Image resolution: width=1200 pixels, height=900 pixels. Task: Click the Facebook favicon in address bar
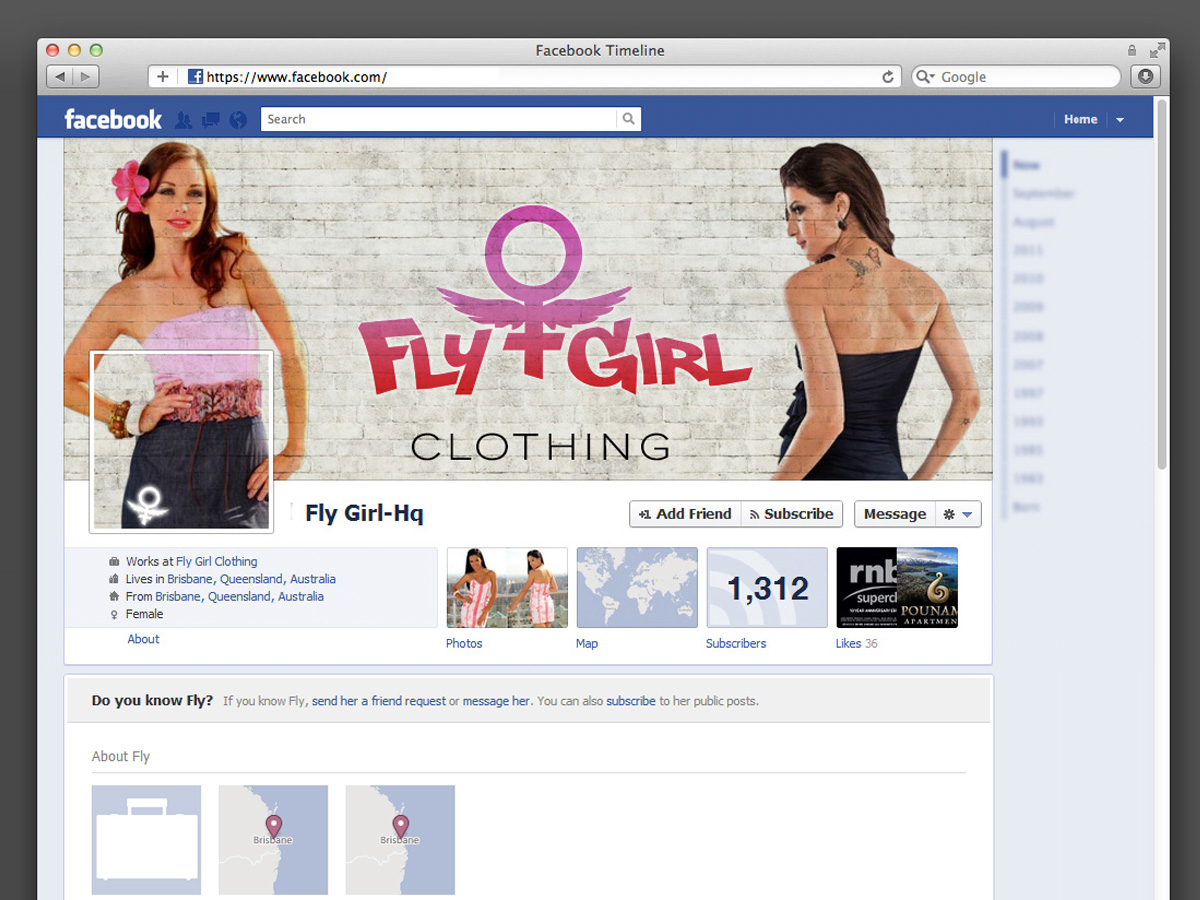(x=195, y=77)
